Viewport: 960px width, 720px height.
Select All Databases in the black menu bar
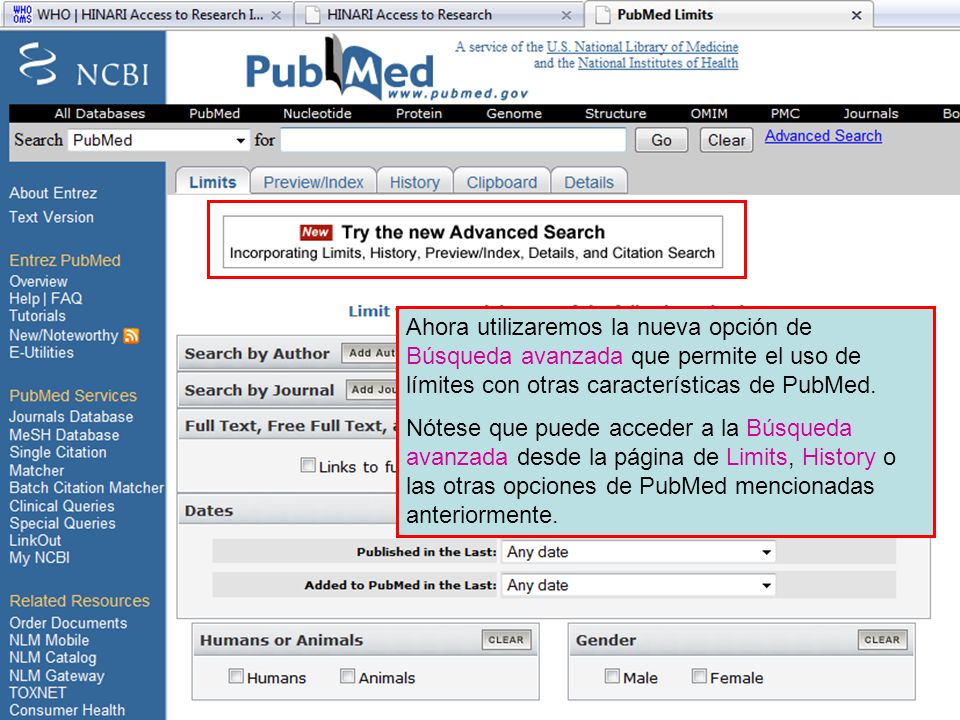click(x=100, y=113)
